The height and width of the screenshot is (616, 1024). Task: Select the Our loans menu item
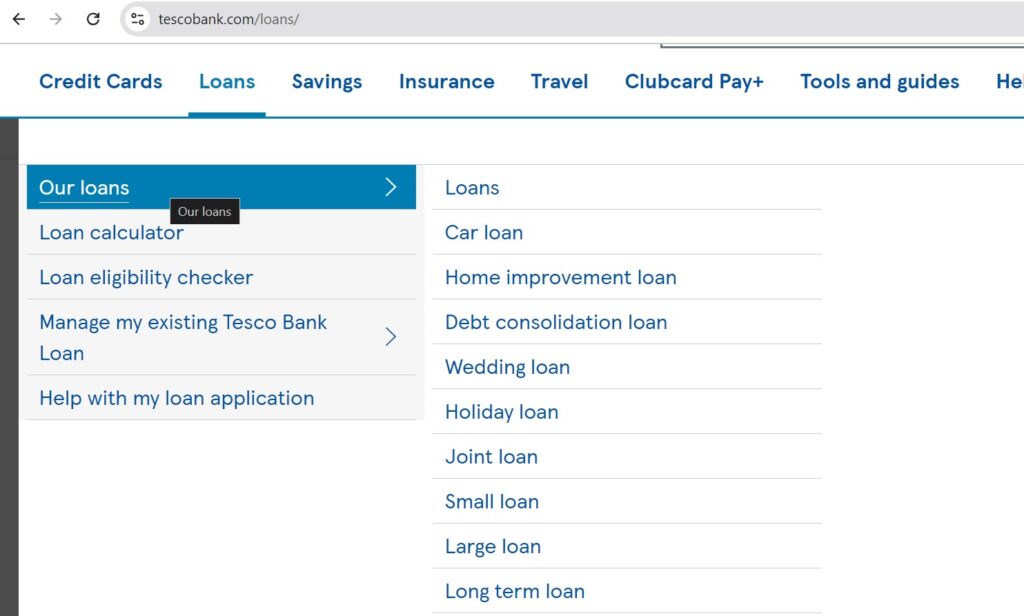221,187
